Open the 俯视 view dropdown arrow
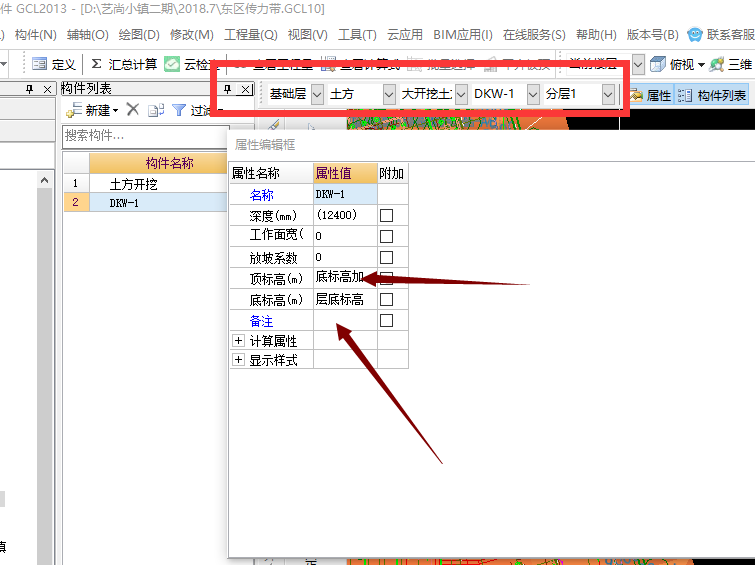Screen dimensions: 755x565 pyautogui.click(x=701, y=65)
